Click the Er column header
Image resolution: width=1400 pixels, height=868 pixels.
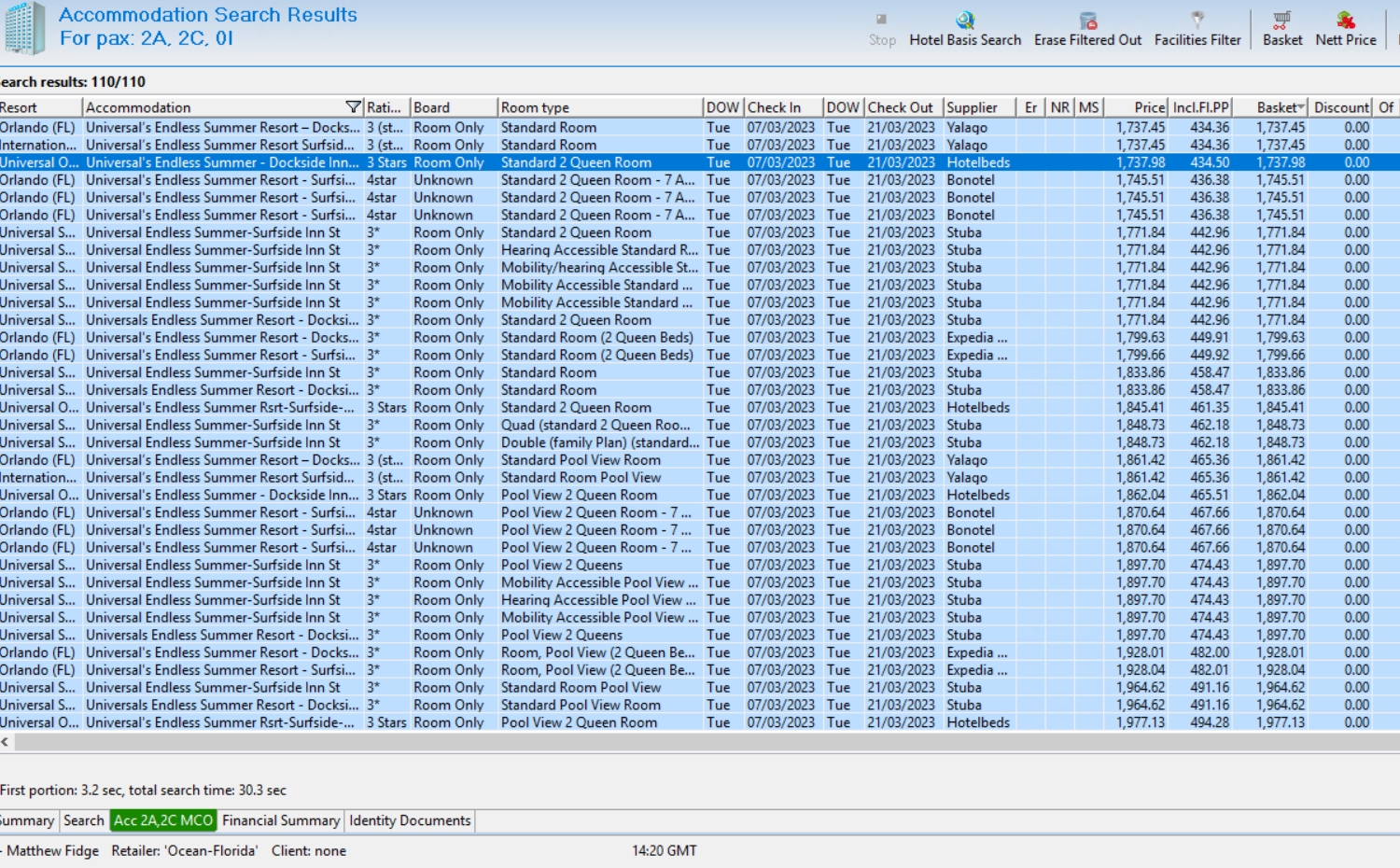pos(1031,107)
